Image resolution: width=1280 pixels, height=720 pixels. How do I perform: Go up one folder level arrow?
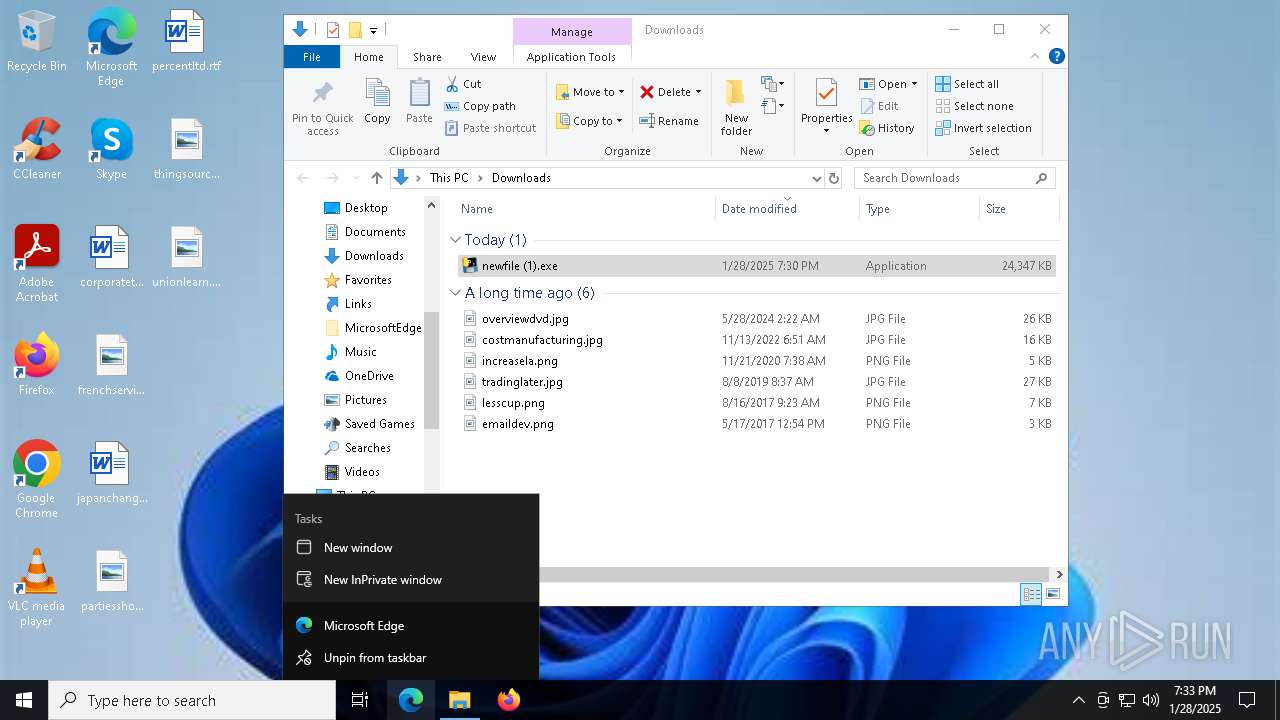click(377, 178)
